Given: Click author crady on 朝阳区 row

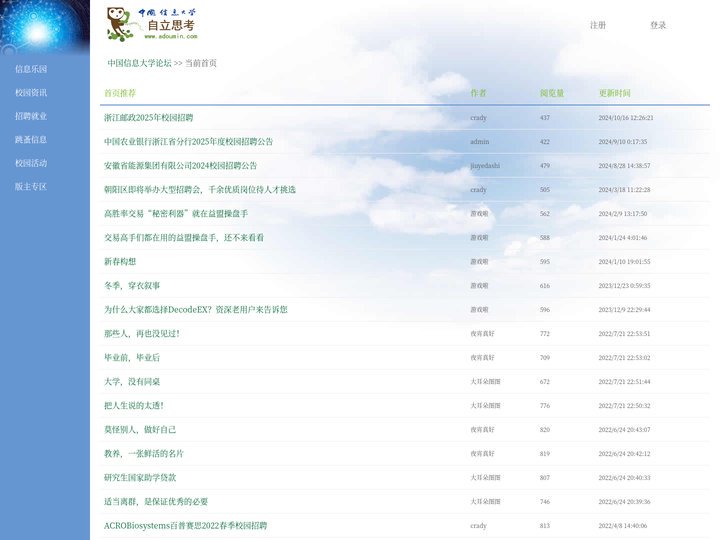Looking at the screenshot, I should coord(478,189).
